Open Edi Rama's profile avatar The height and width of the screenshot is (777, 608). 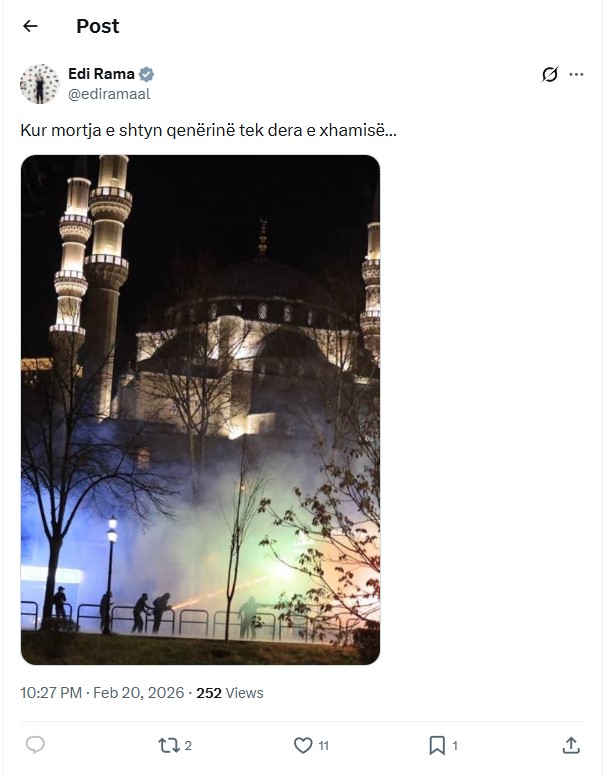click(x=40, y=84)
